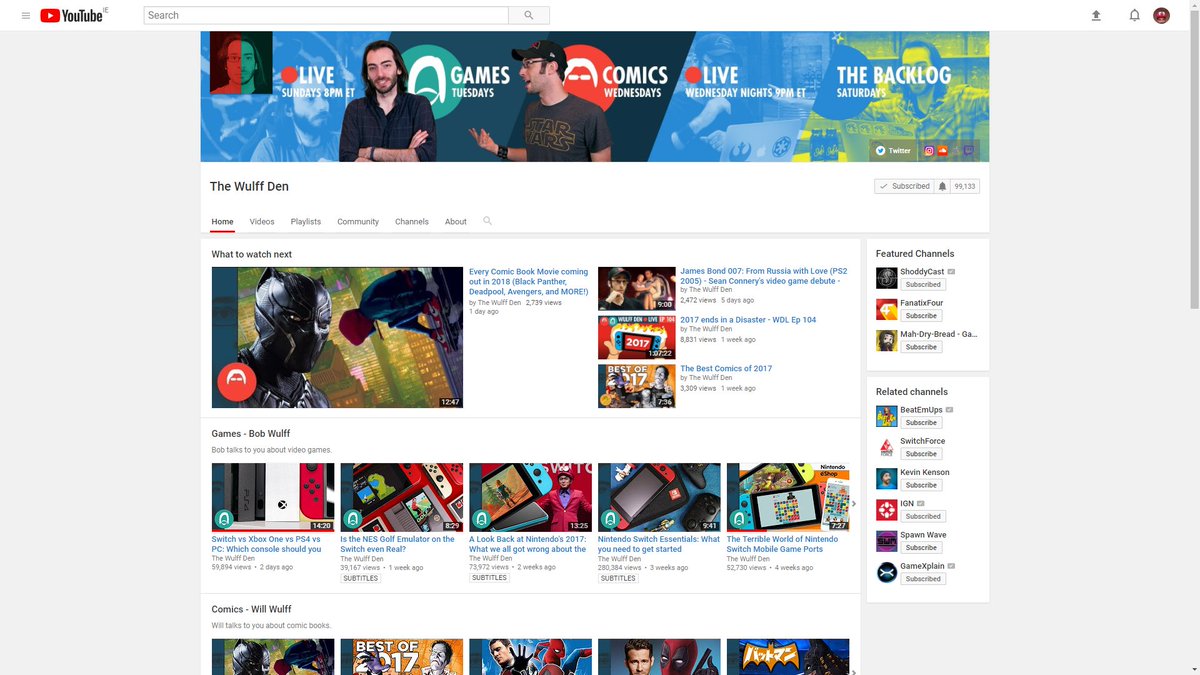Click the channel search magnifier icon

click(x=488, y=221)
